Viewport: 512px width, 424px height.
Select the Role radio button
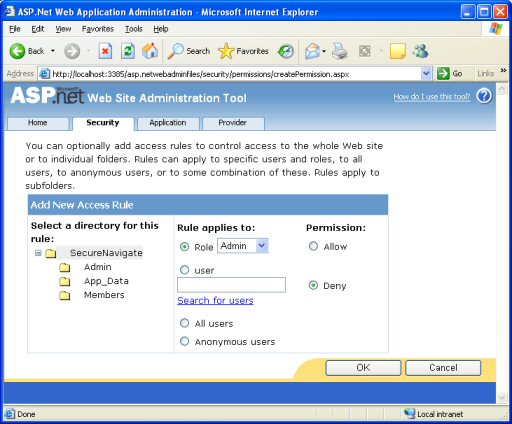[184, 247]
